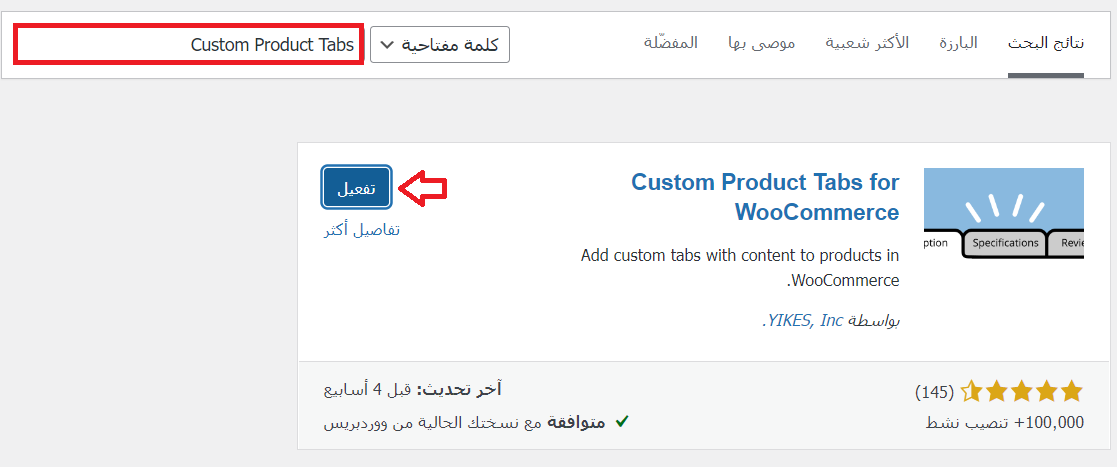Click the red arrow pointing at تفعيل
Screen dimensions: 1117x467
pos(422,188)
